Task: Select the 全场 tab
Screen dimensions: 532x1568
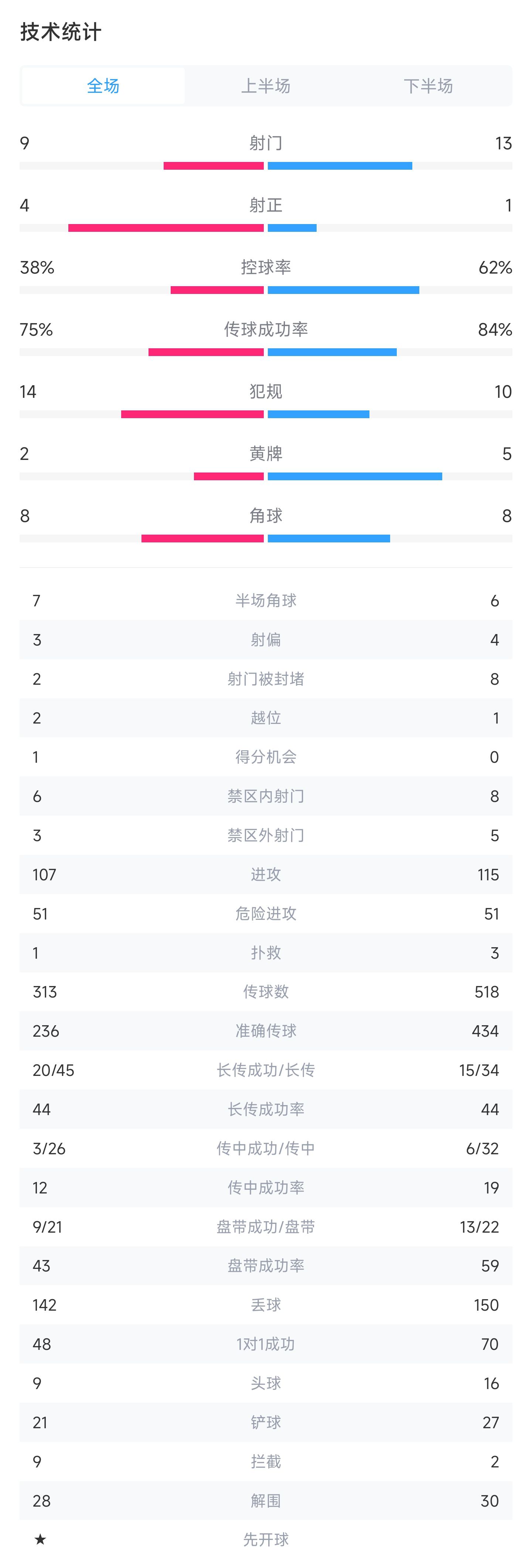Action: (x=103, y=86)
